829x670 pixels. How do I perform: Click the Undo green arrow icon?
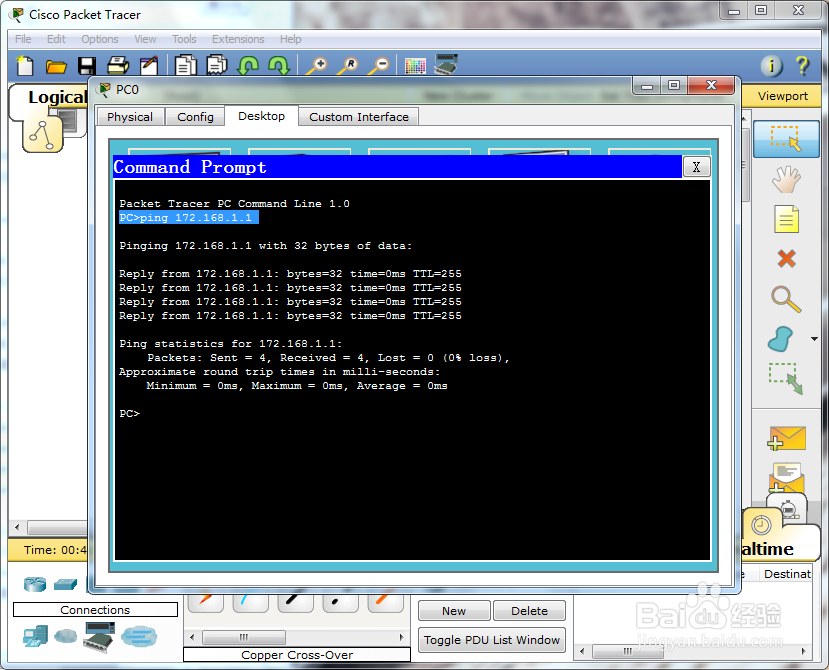[x=248, y=66]
